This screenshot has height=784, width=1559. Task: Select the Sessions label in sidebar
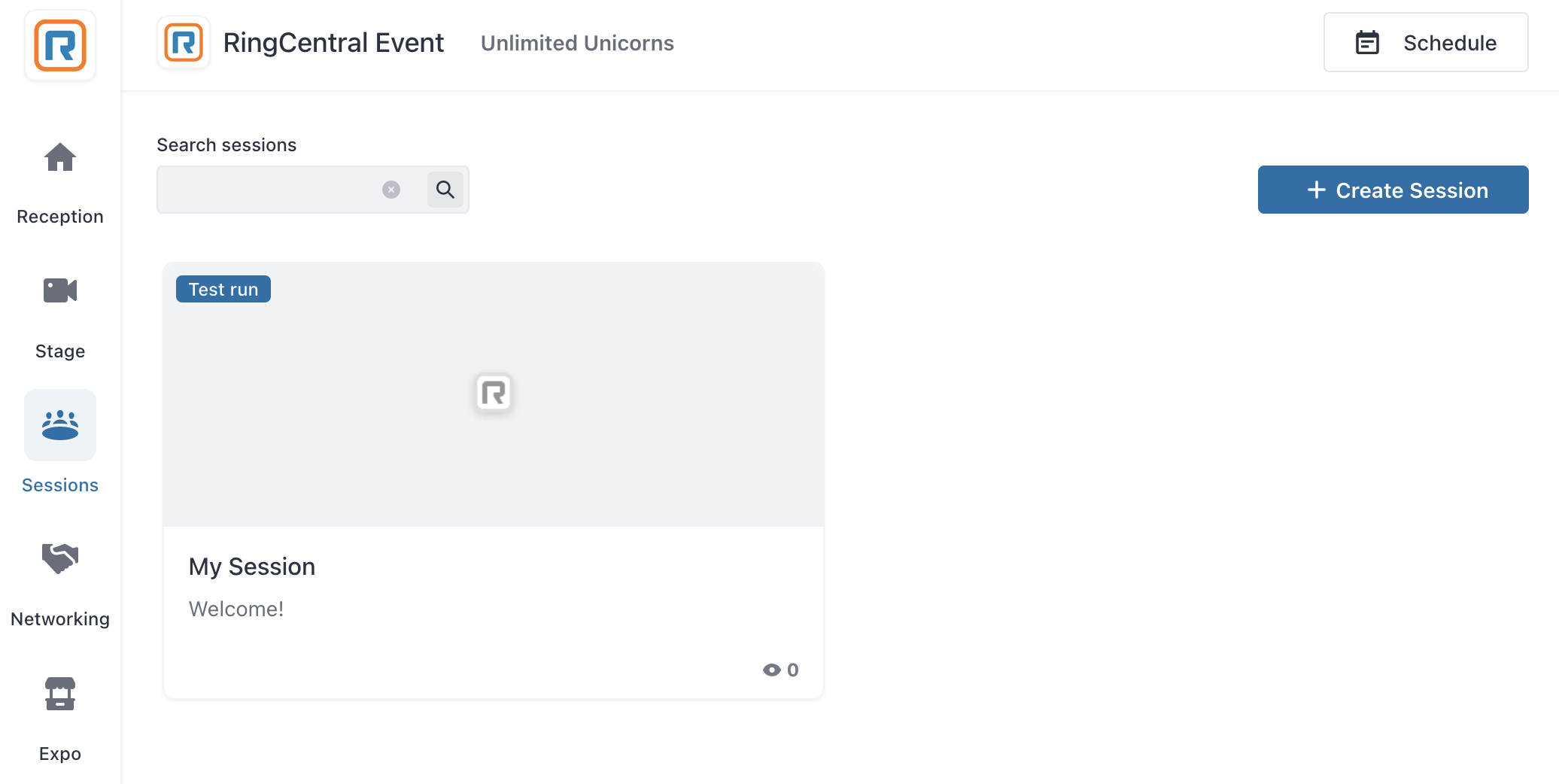pos(60,485)
